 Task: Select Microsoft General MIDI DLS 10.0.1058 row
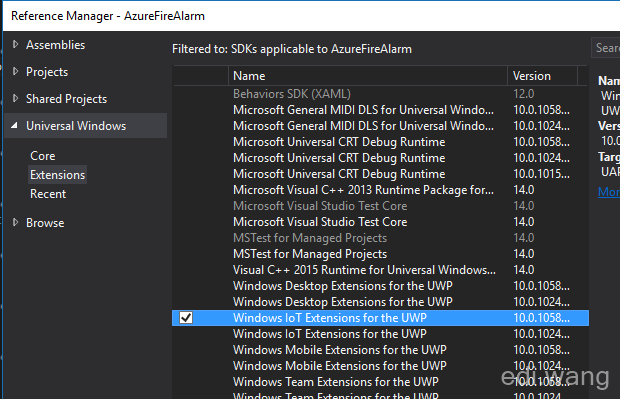(380, 110)
